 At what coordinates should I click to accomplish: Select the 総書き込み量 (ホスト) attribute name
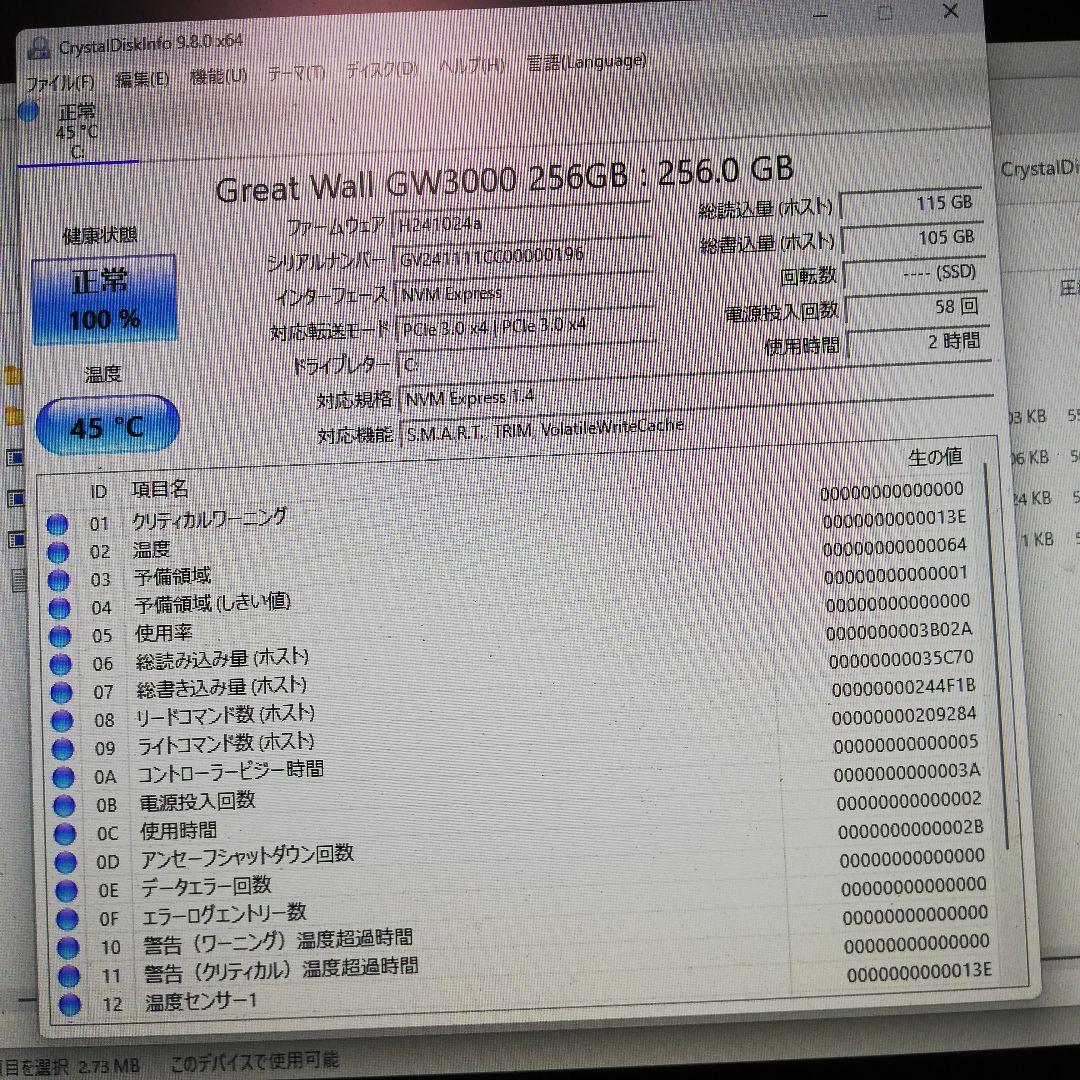pos(222,687)
